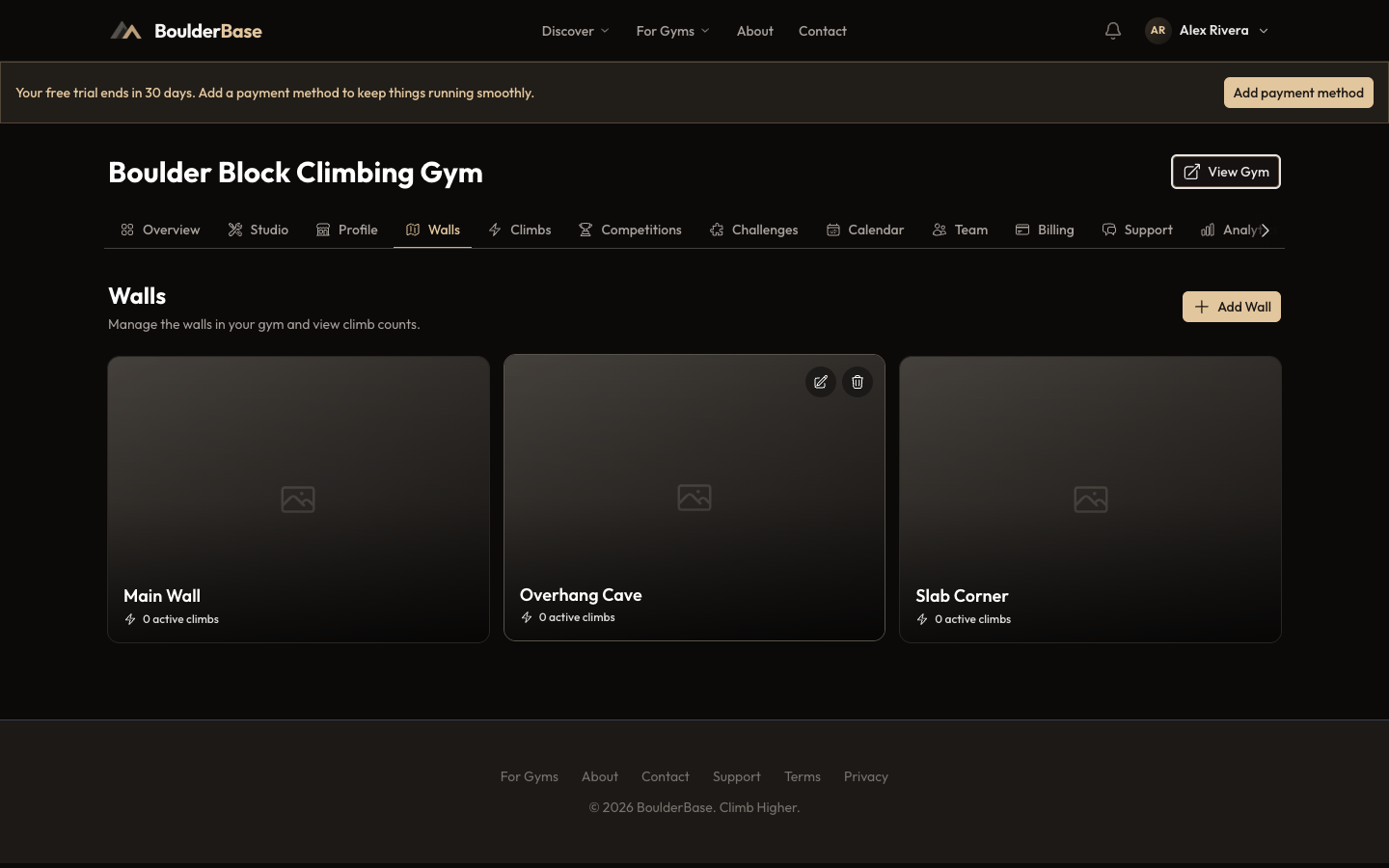The image size is (1389, 868).
Task: Click the Add payment method button
Action: point(1298,93)
